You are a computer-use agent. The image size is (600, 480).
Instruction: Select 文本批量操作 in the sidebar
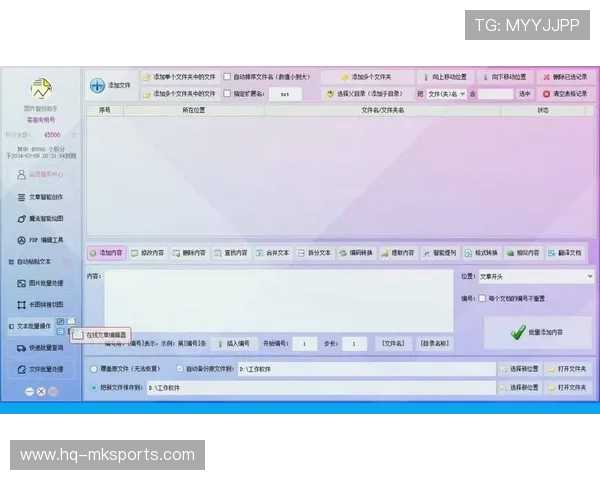tap(30, 326)
